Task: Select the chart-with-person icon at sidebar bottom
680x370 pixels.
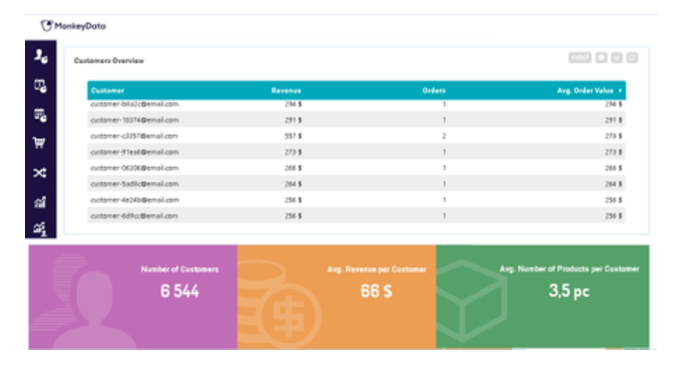Action: [40, 228]
